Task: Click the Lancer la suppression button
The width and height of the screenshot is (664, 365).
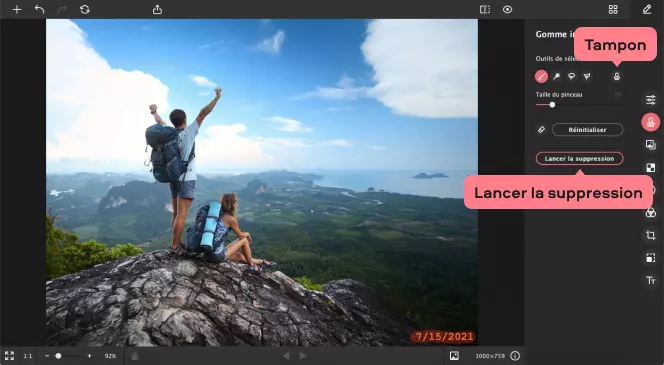Action: click(579, 158)
